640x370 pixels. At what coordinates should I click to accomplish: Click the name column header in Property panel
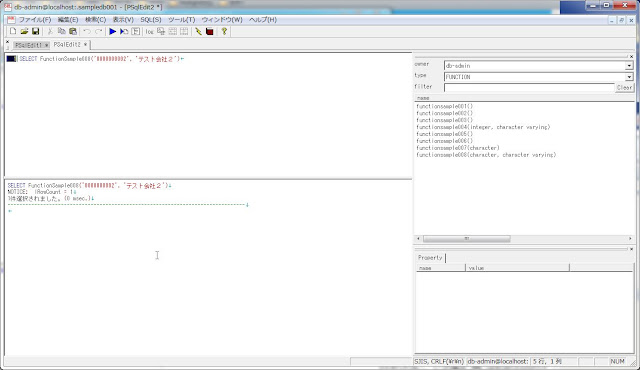(x=441, y=268)
